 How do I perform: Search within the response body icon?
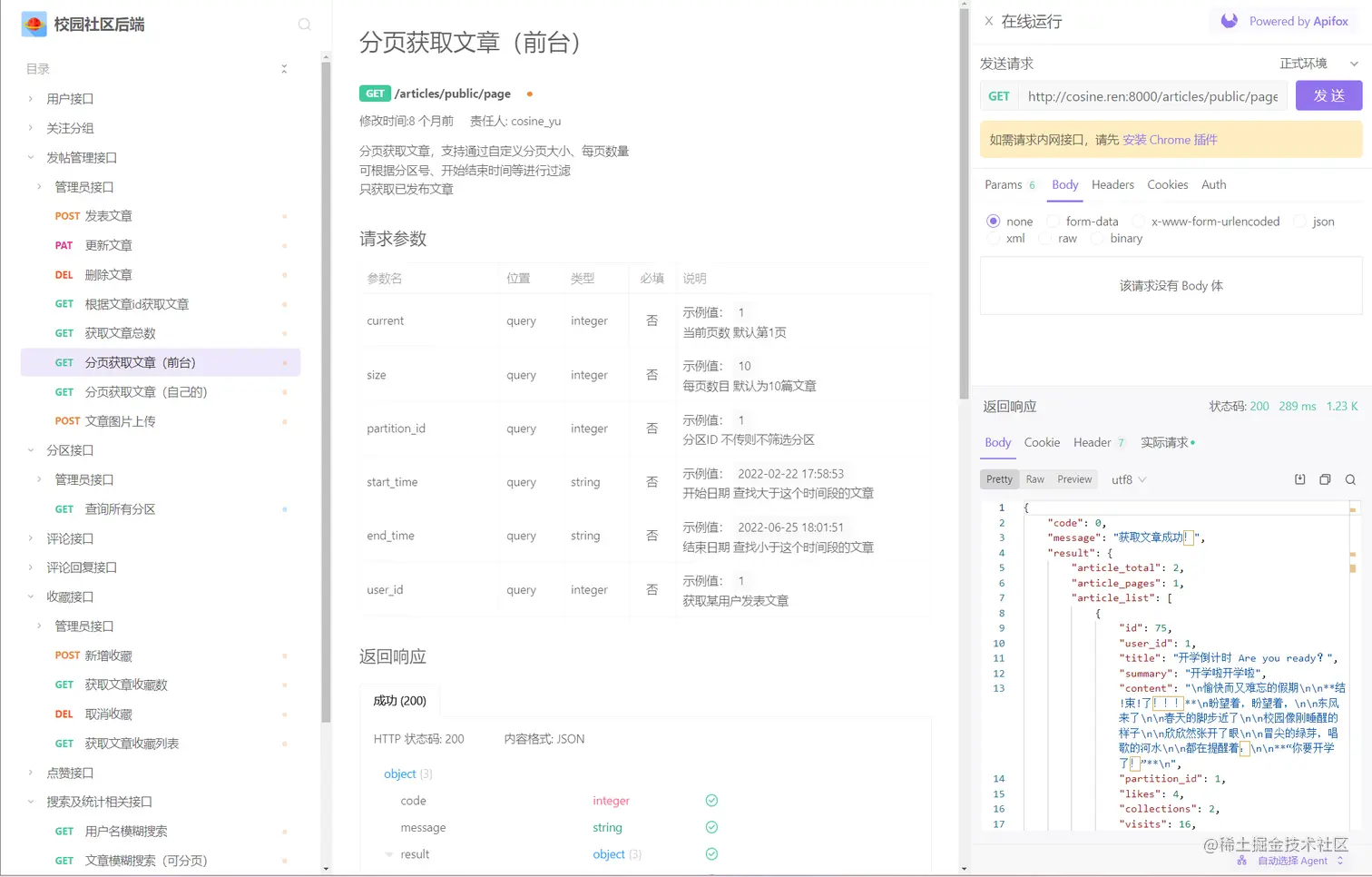pyautogui.click(x=1350, y=479)
